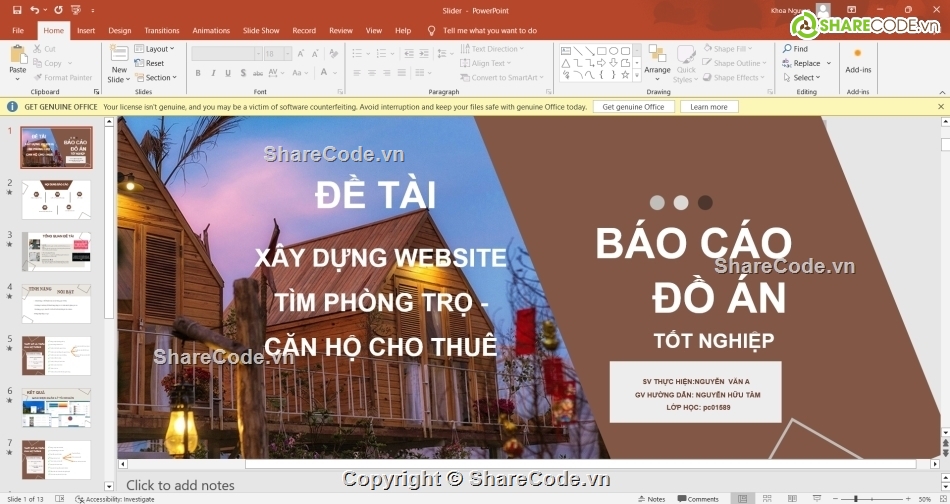The image size is (950, 504).
Task: Open the font name combo box
Action: tap(227, 53)
